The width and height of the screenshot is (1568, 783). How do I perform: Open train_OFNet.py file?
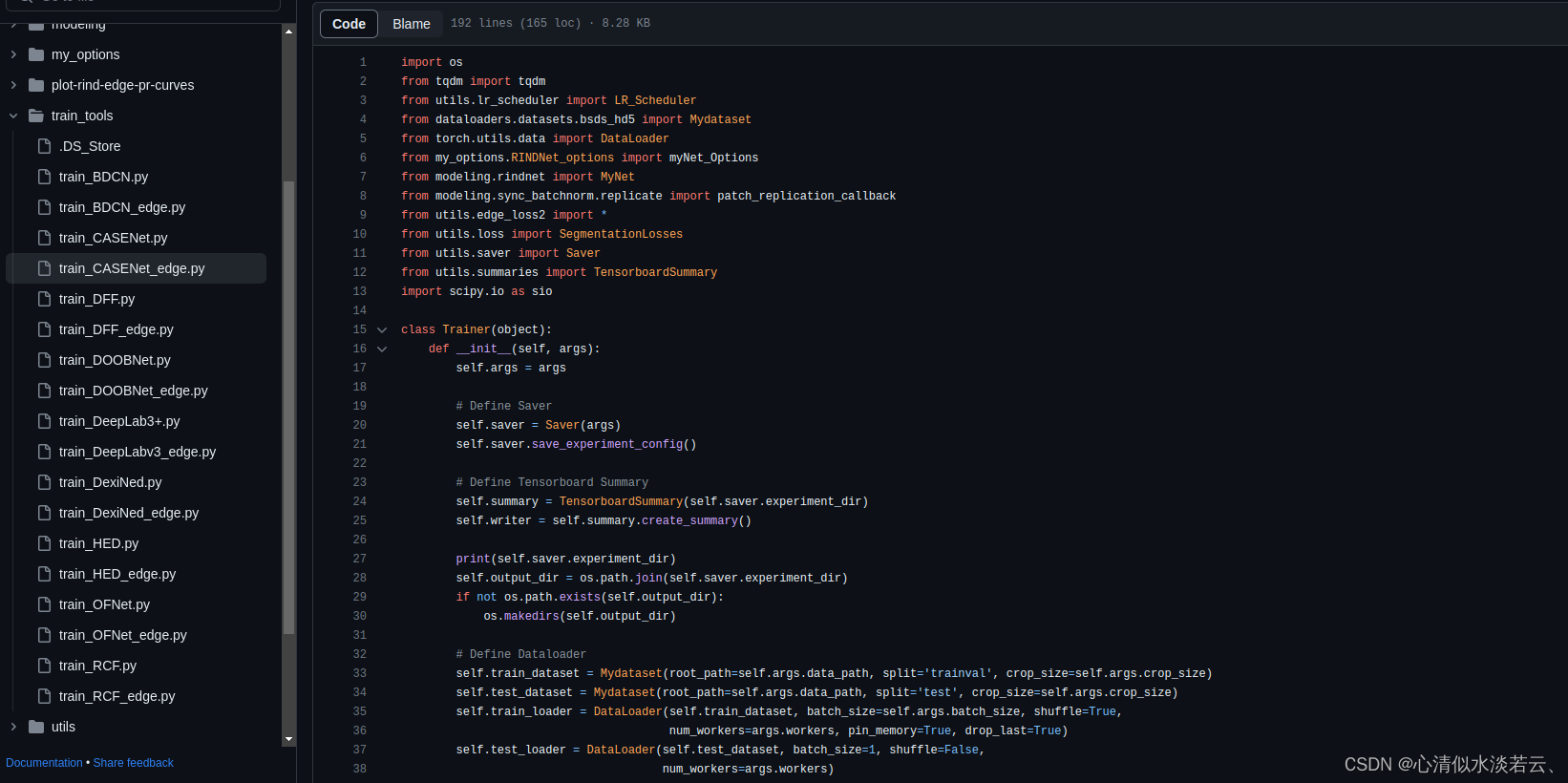[x=104, y=604]
